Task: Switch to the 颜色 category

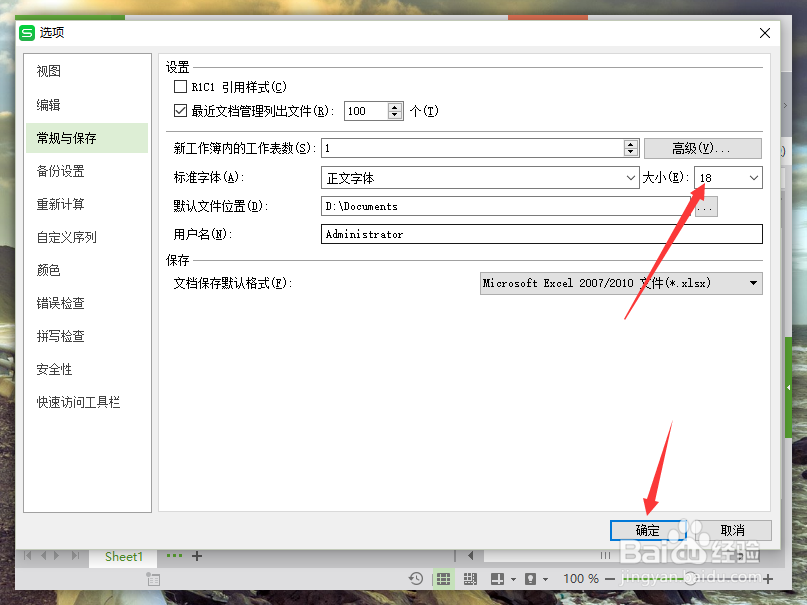Action: (48, 270)
